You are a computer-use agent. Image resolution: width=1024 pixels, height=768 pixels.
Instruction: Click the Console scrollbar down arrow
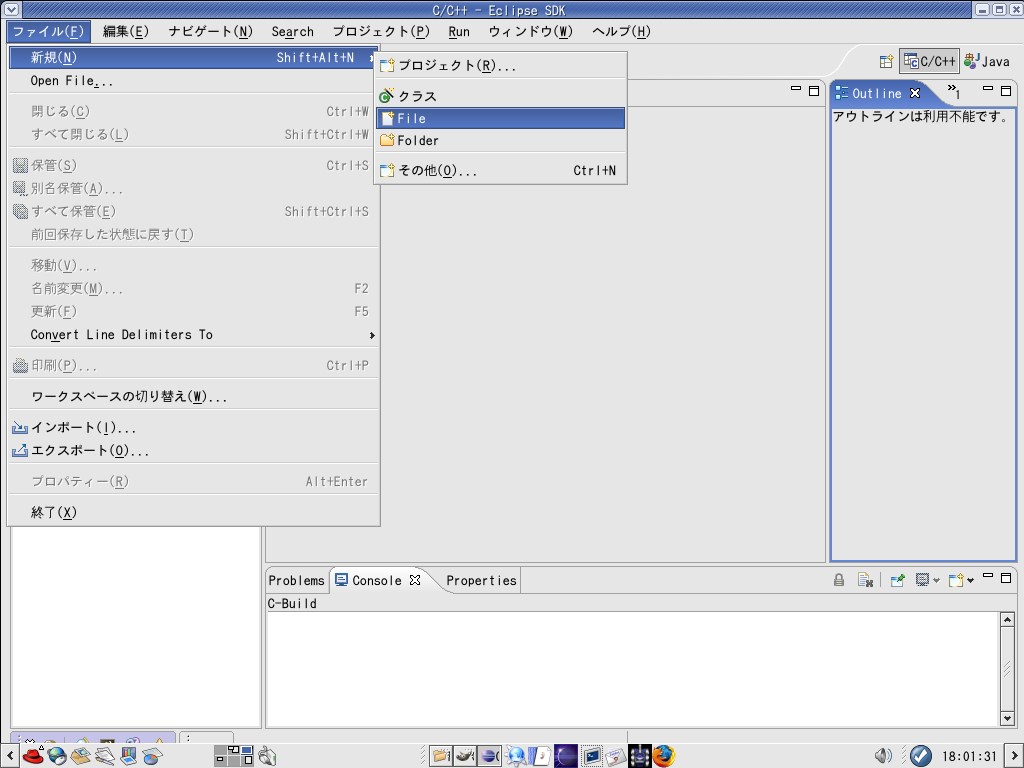(1007, 718)
